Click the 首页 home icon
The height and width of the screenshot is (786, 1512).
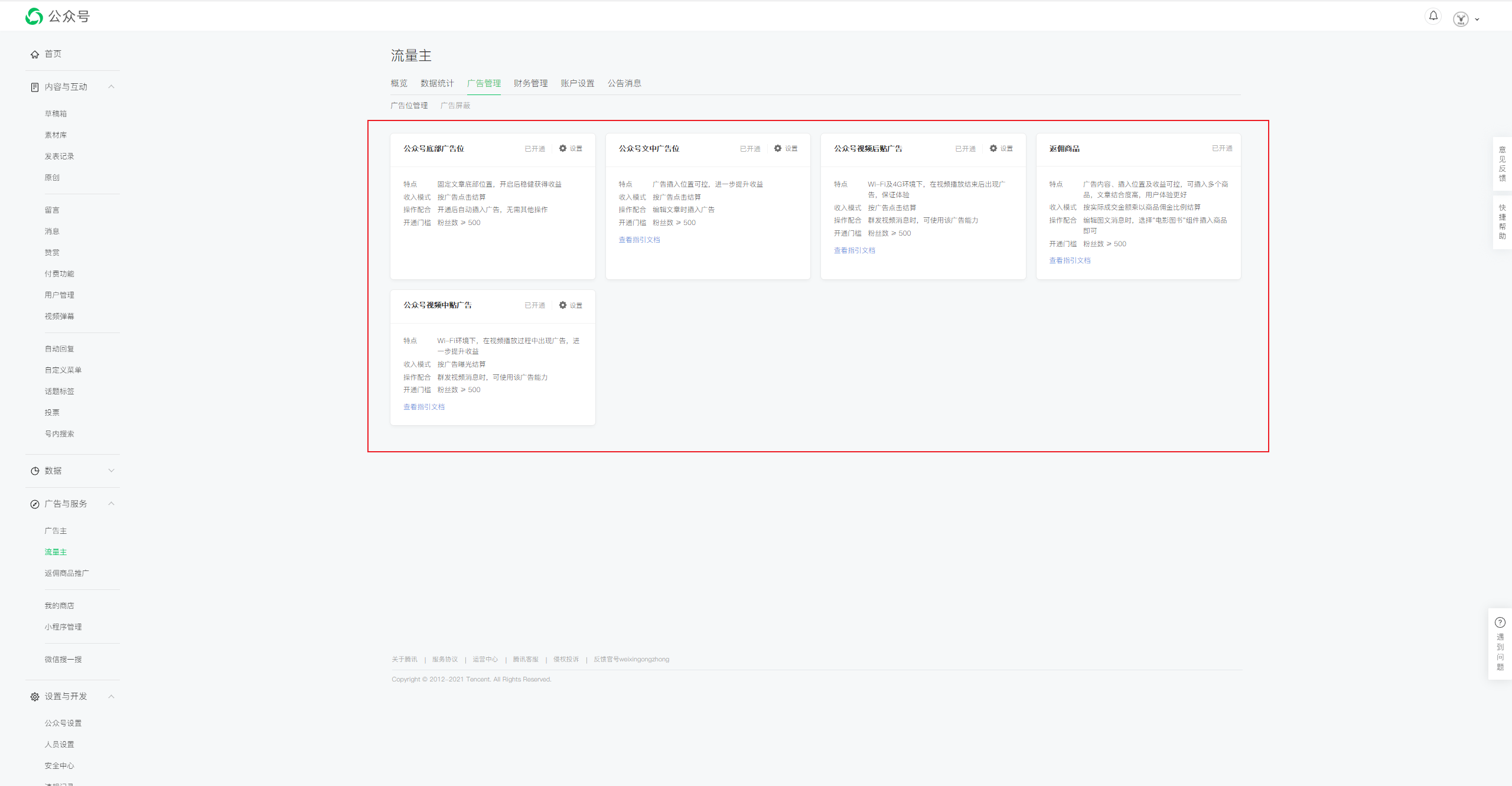(35, 54)
